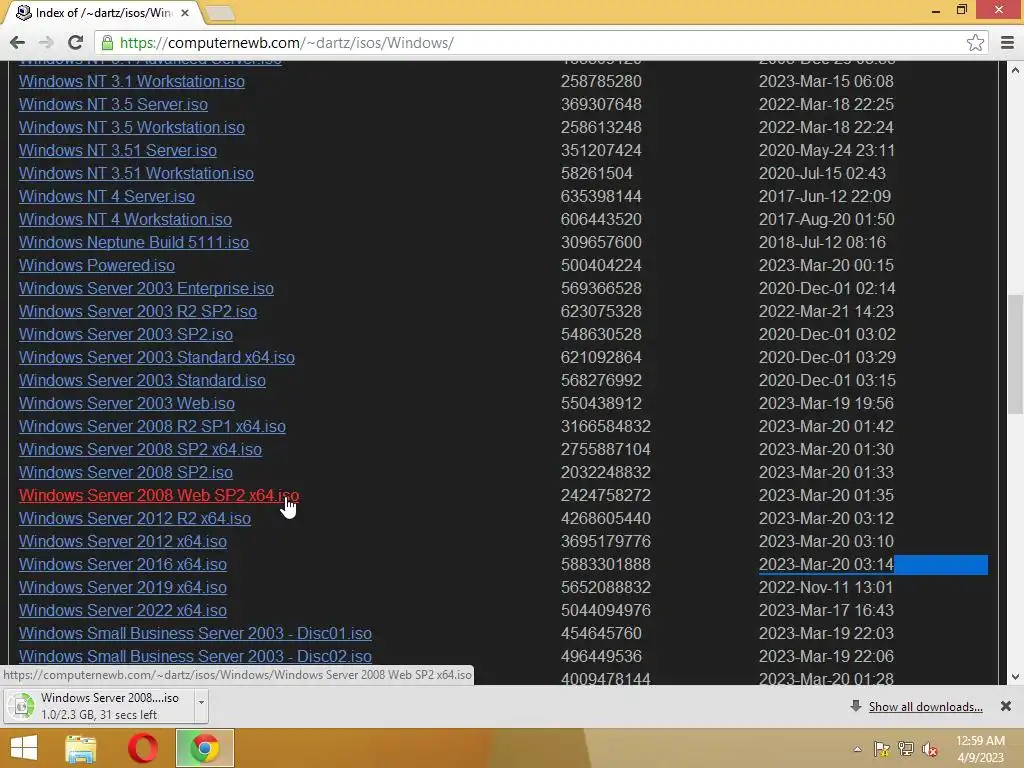Open a new tab
Screen dimensions: 1024x768
tap(219, 12)
